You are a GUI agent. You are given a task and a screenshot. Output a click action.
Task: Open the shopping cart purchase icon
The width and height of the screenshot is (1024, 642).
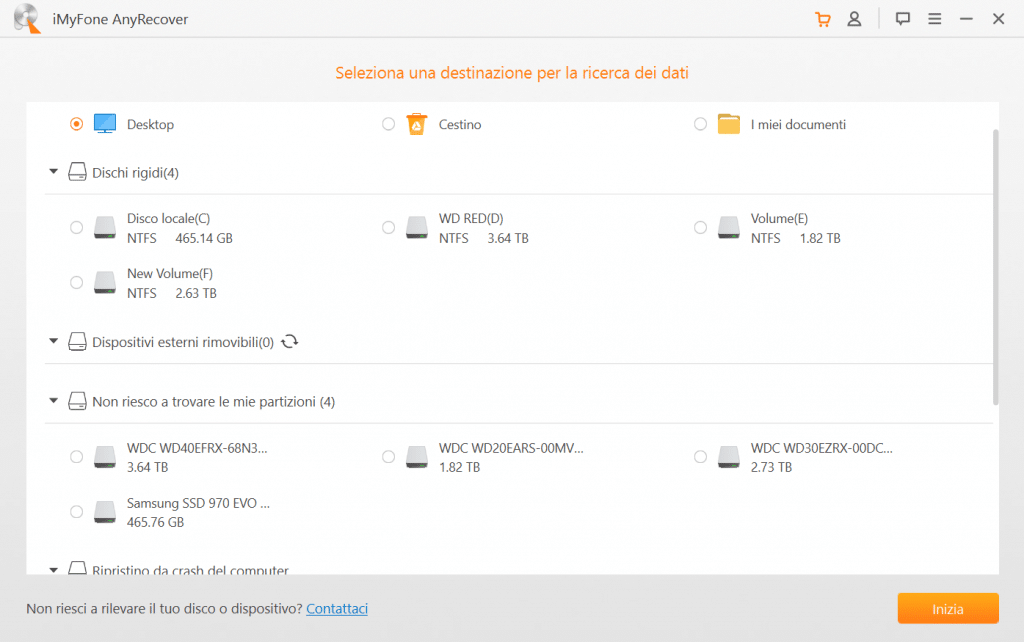coord(823,20)
